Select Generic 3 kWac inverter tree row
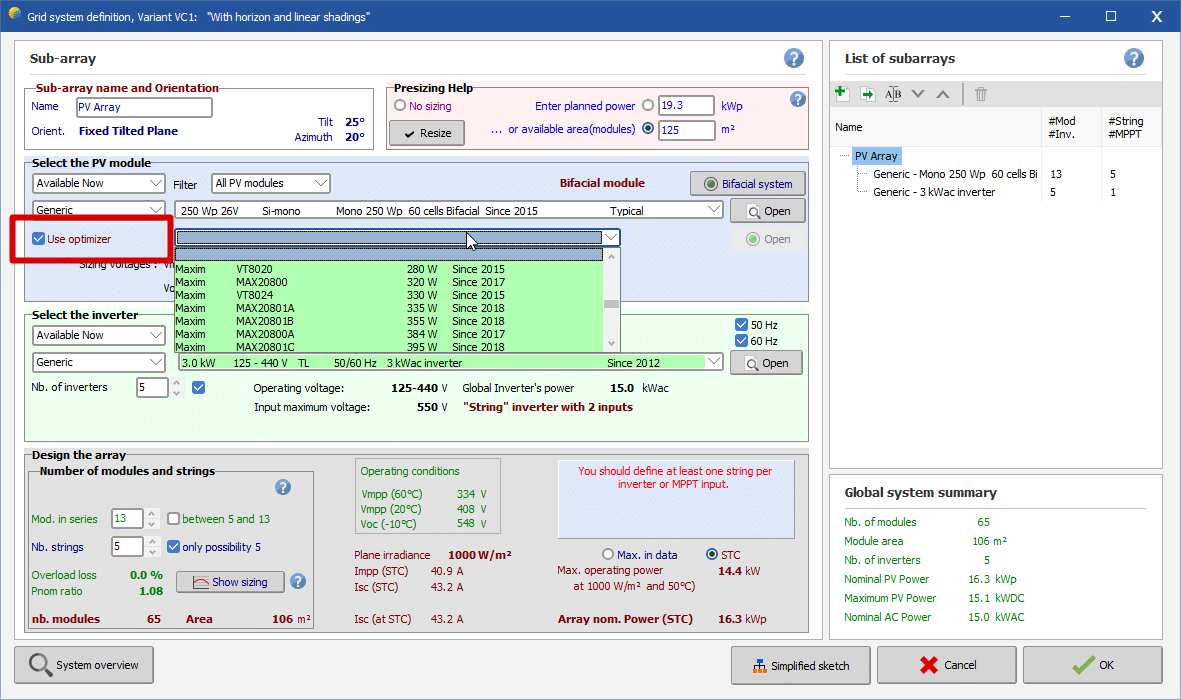This screenshot has width=1181, height=700. point(934,192)
